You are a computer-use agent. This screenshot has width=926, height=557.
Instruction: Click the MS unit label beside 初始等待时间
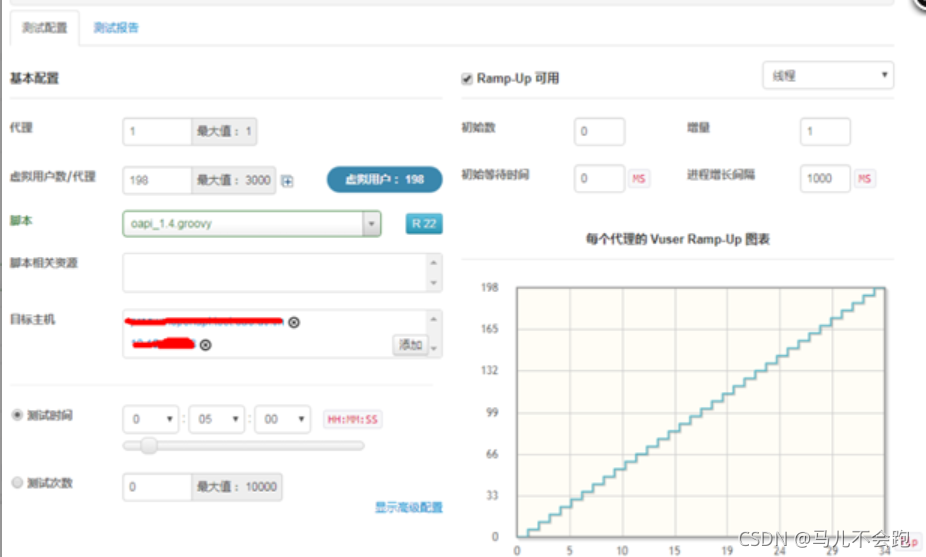[x=638, y=178]
